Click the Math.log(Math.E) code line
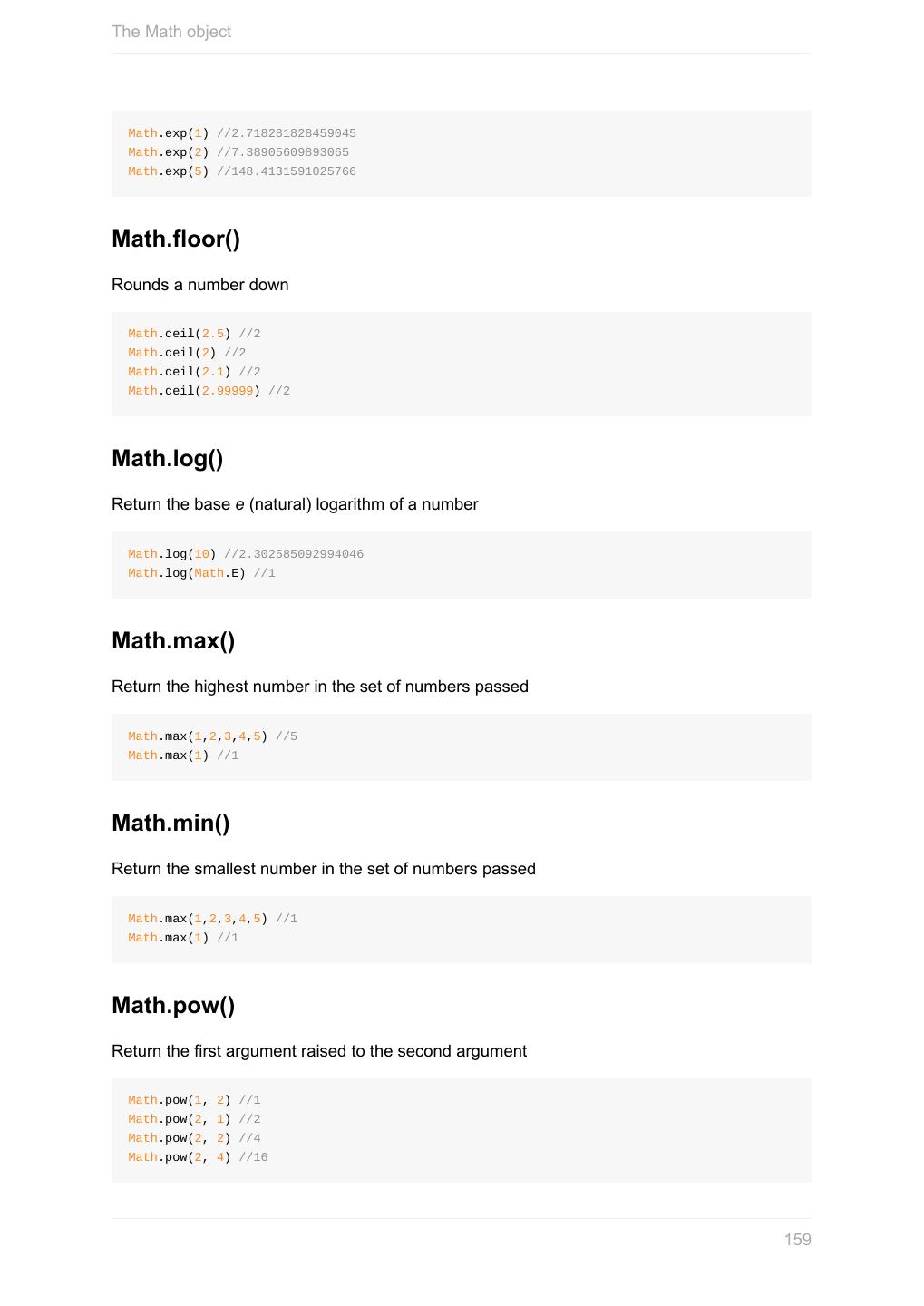 (201, 573)
